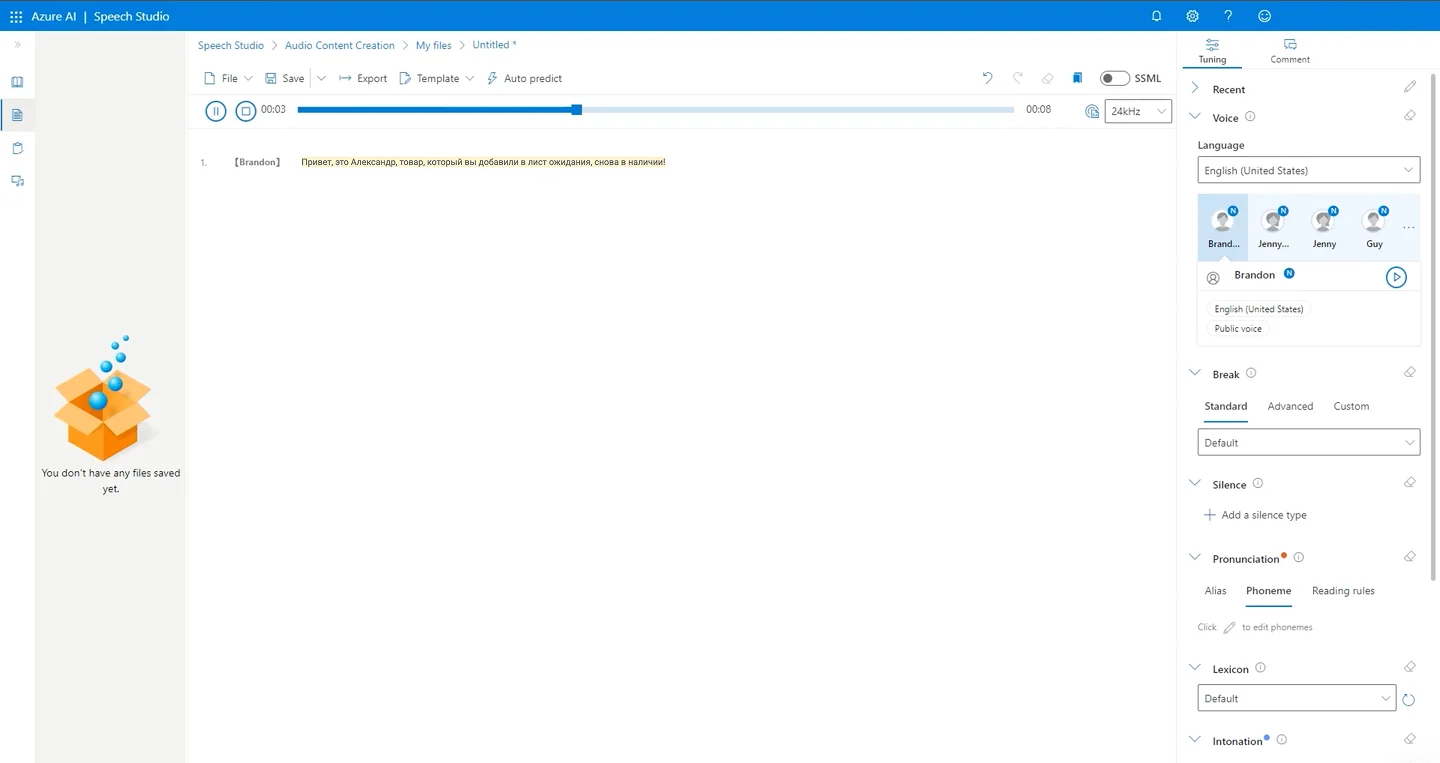
Task: Click Add a silence type
Action: coord(1255,515)
